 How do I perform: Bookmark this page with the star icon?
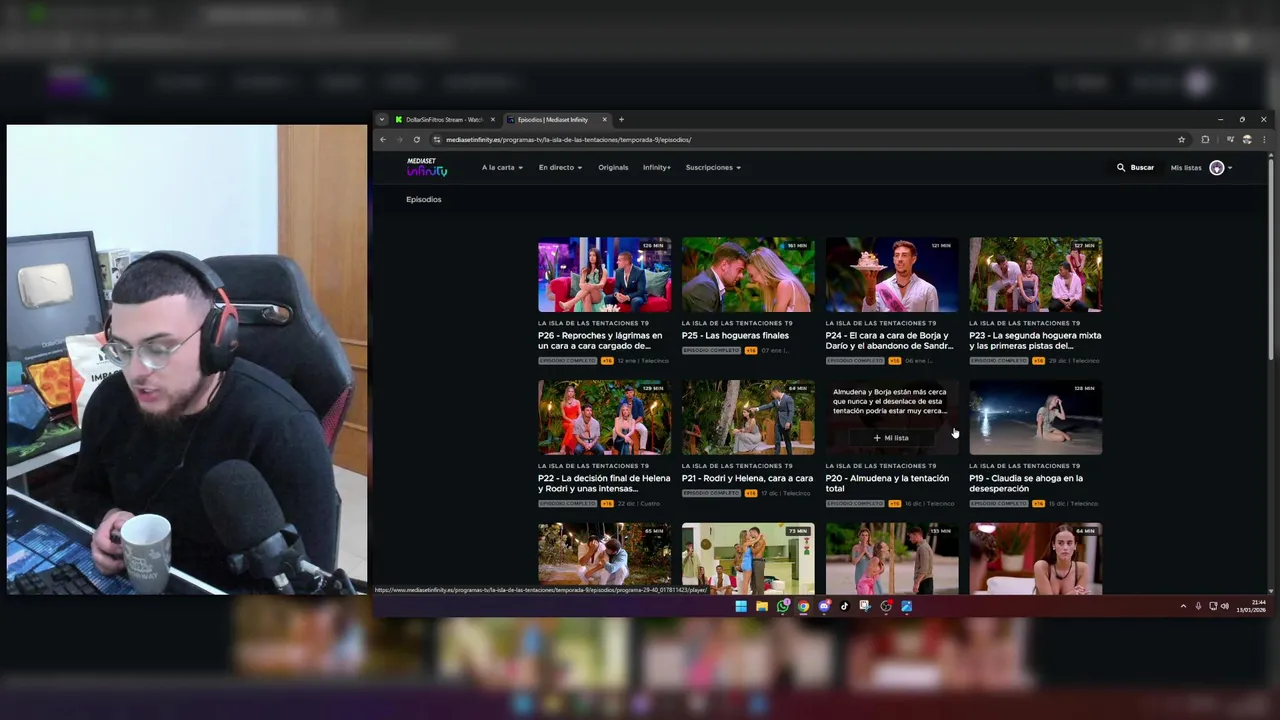(1182, 140)
